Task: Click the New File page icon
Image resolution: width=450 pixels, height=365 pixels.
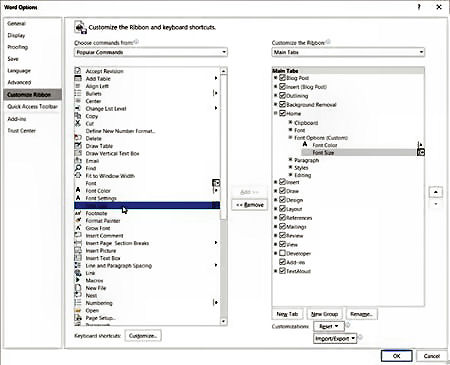Action: pyautogui.click(x=78, y=288)
